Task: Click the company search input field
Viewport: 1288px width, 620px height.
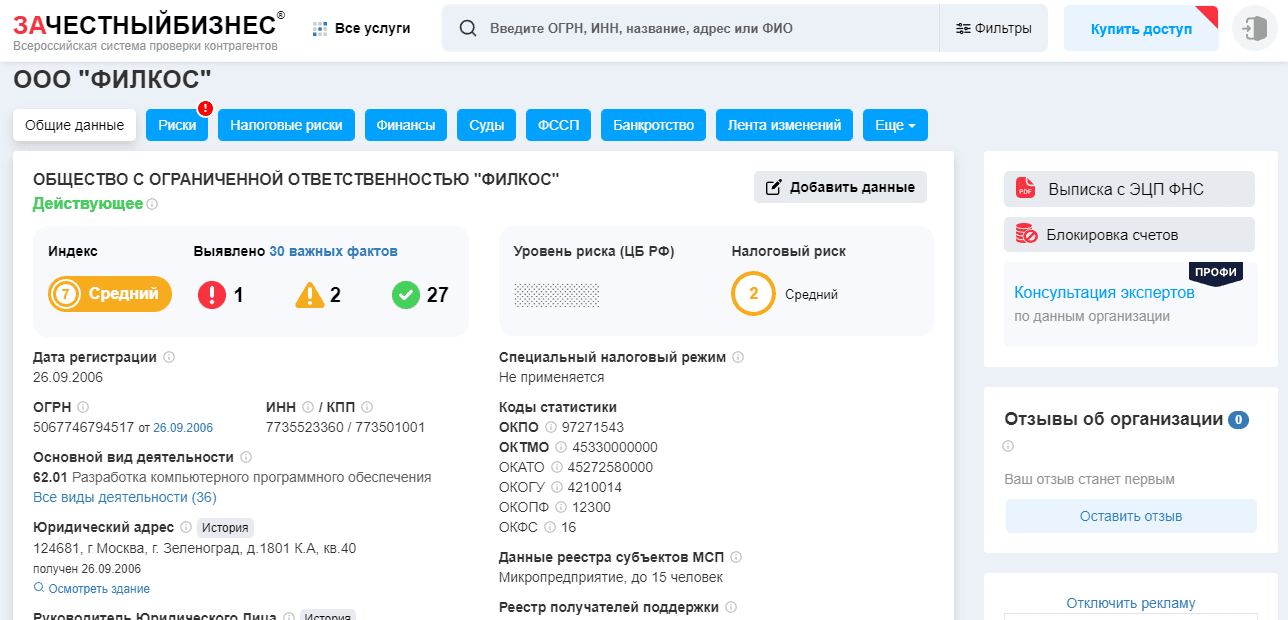Action: tap(700, 28)
